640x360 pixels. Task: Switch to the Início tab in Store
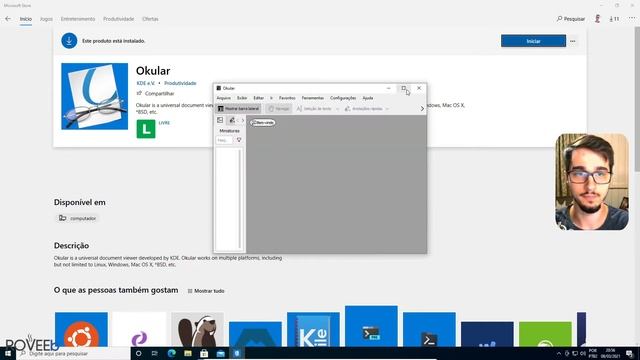pos(26,19)
